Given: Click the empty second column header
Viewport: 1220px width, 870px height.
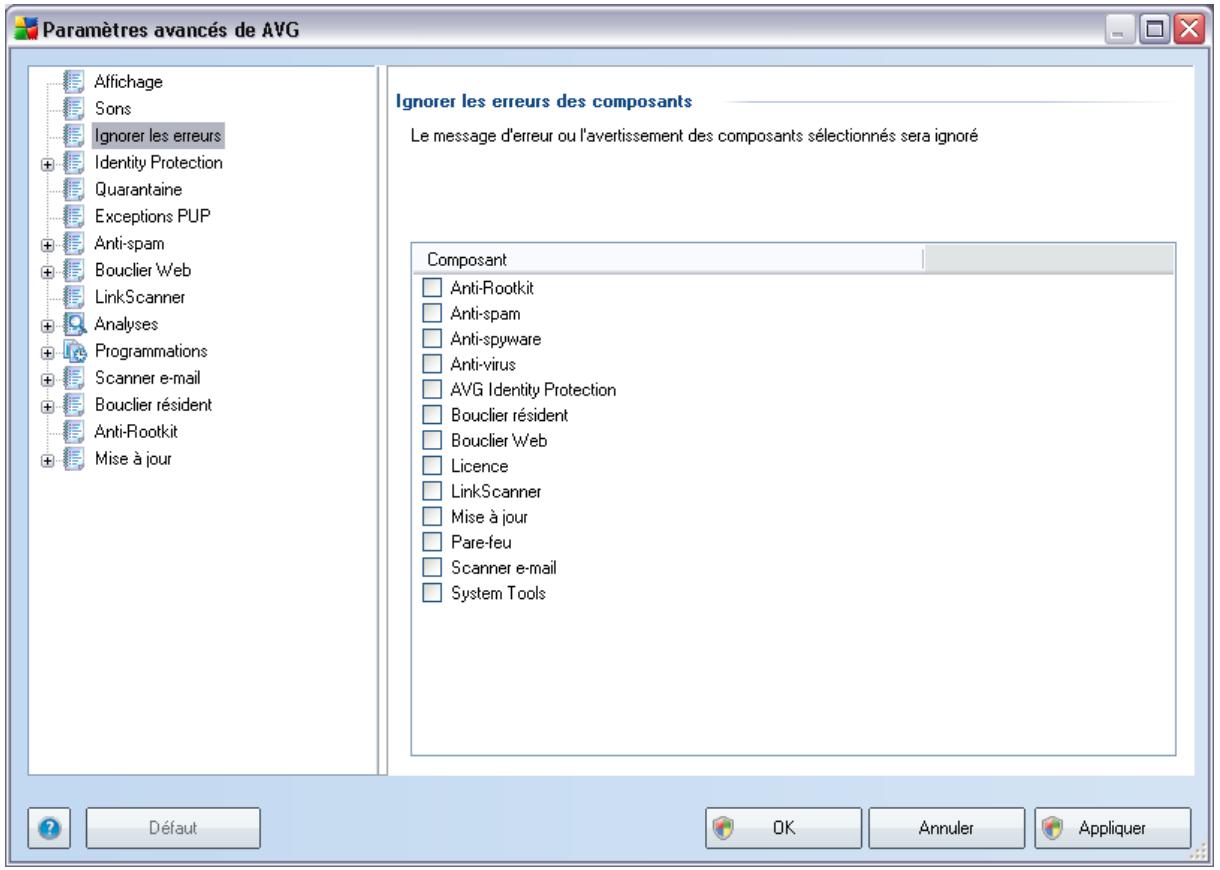Looking at the screenshot, I should tap(1048, 259).
